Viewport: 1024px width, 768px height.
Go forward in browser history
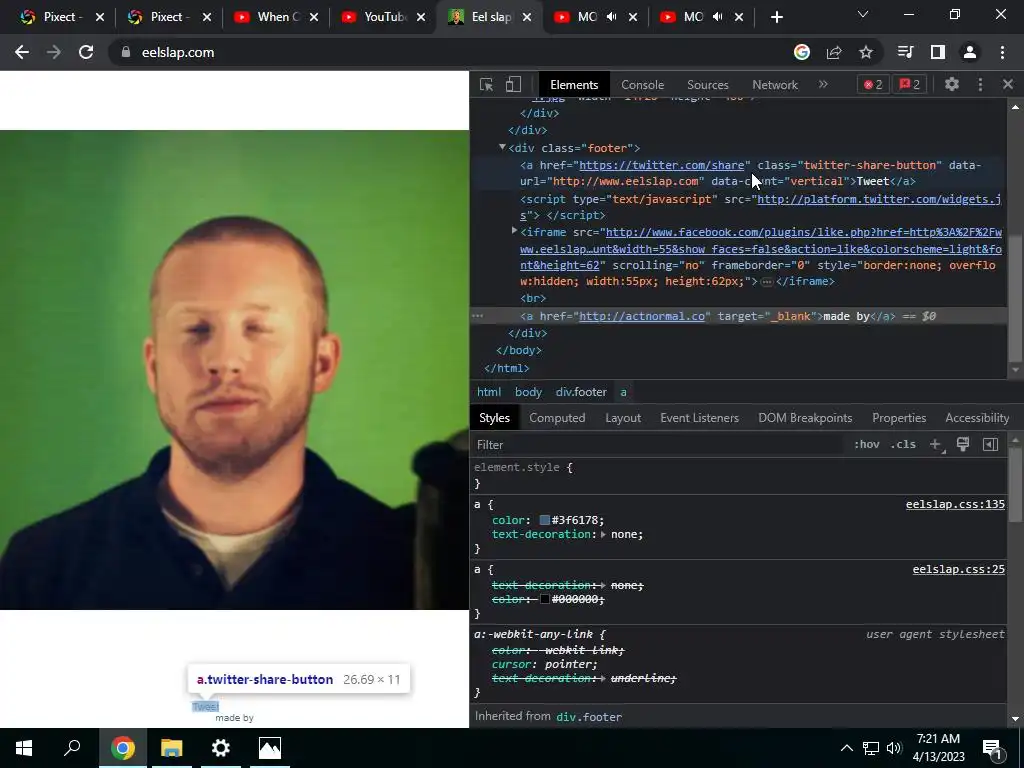(x=54, y=52)
